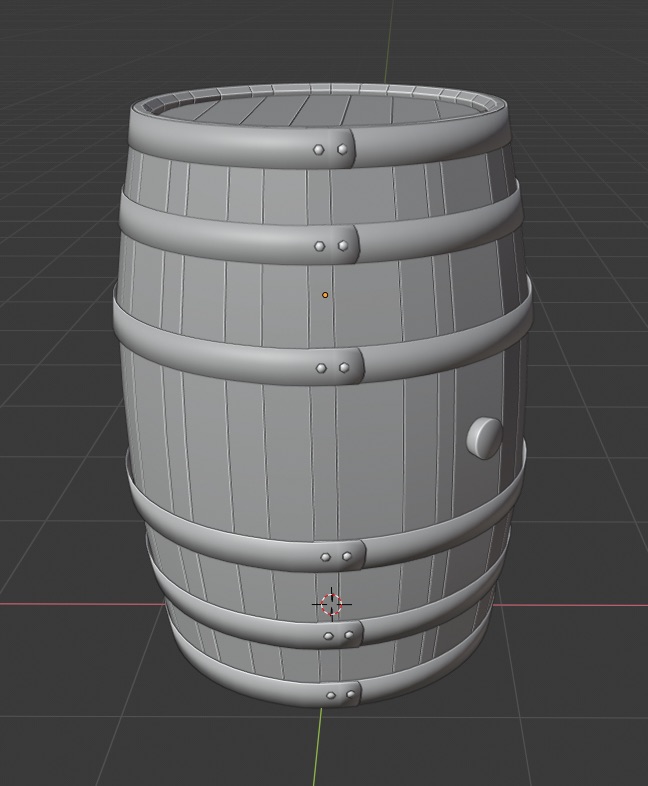Click right rivet on third hoop from bottom
The width and height of the screenshot is (648, 786).
pos(347,556)
